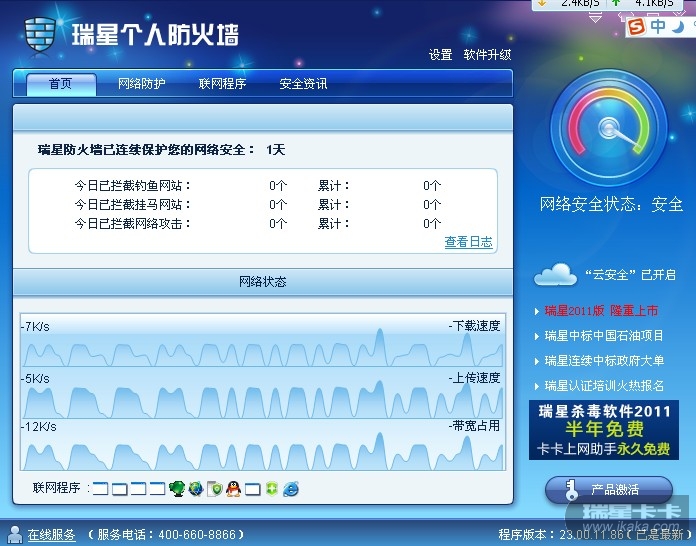Open the globe browser program icon
The image size is (696, 546).
196,489
